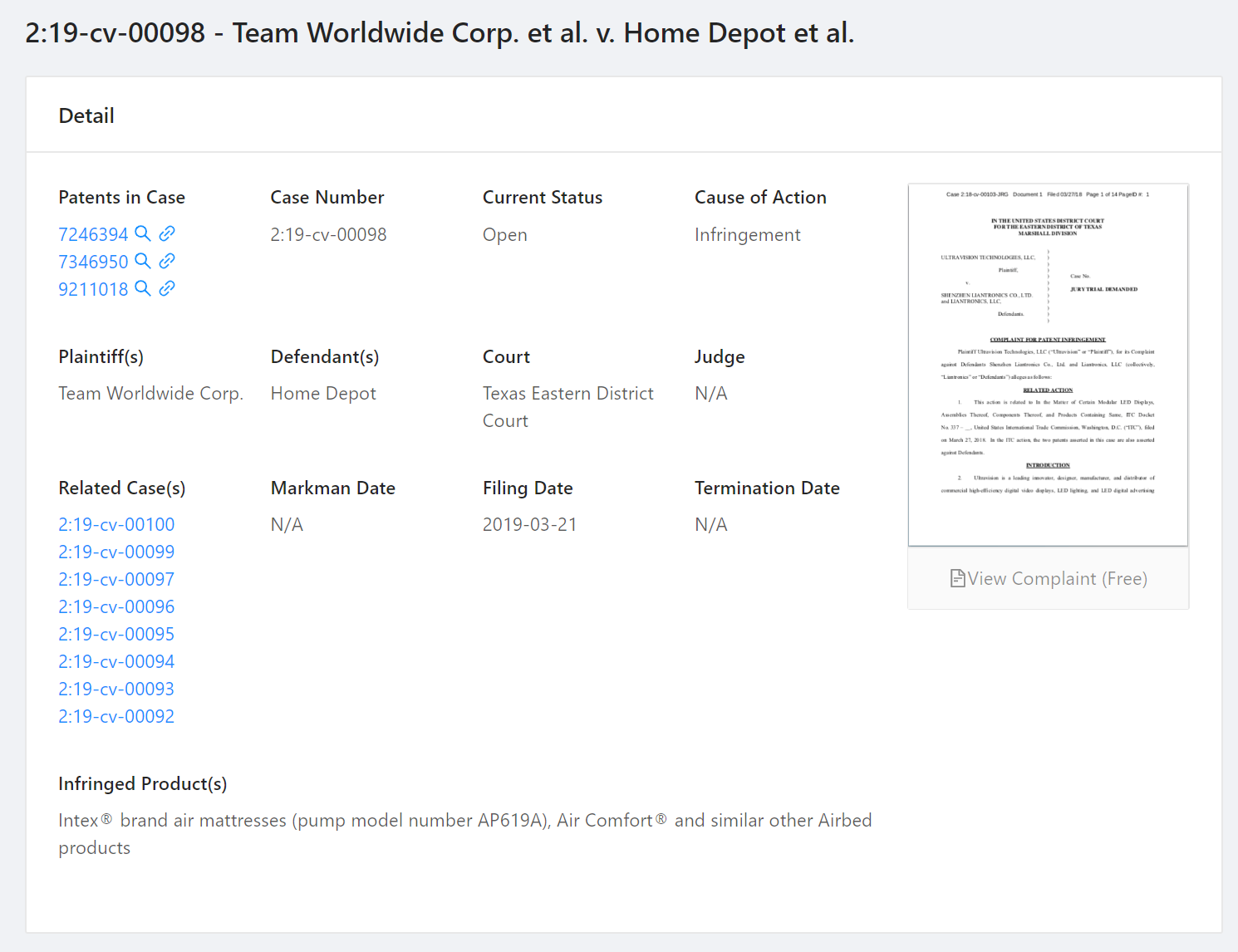Click Texas Eastern District Court text
The width and height of the screenshot is (1238, 952).
pos(568,407)
